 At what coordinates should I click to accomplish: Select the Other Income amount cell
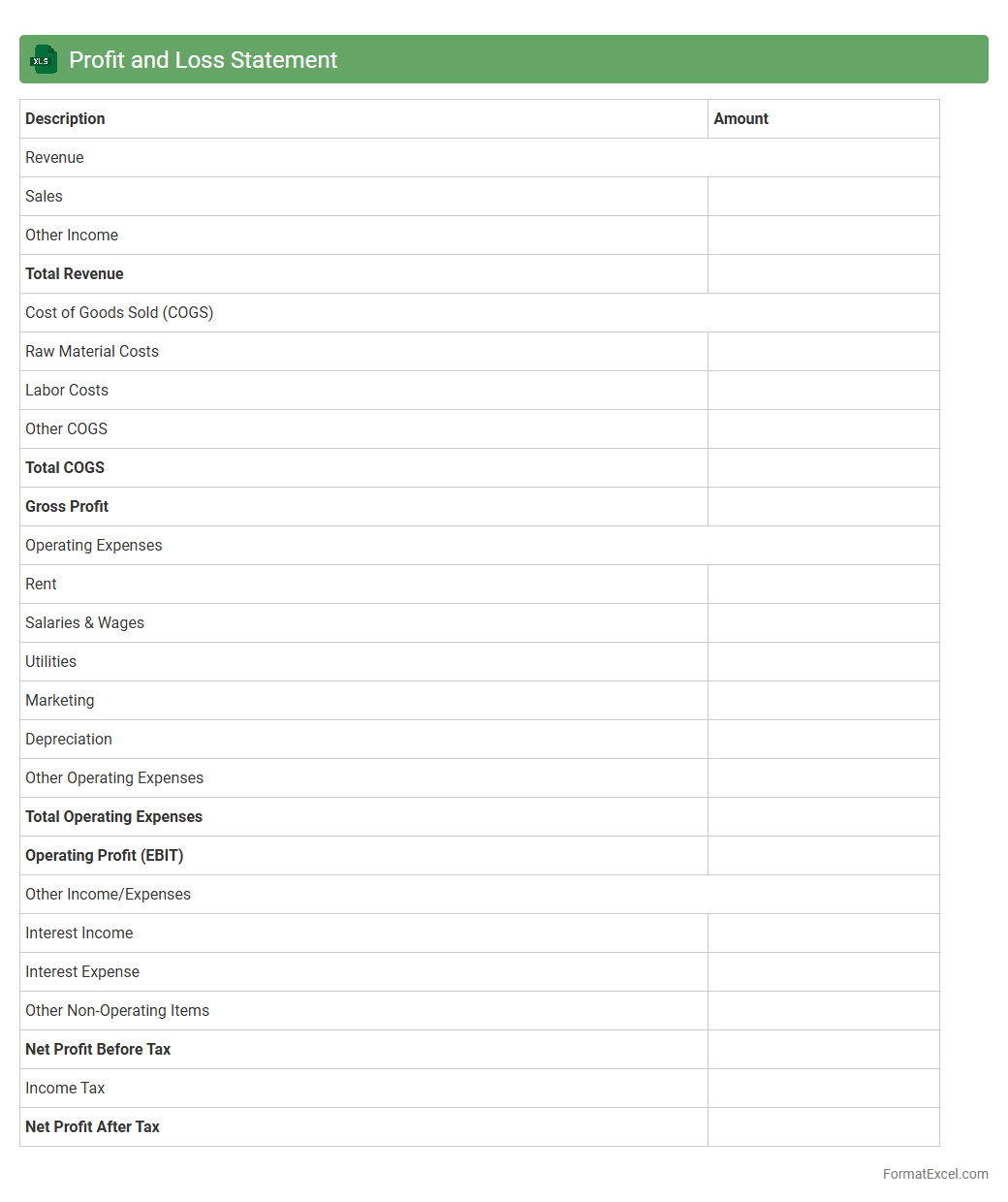coord(823,235)
